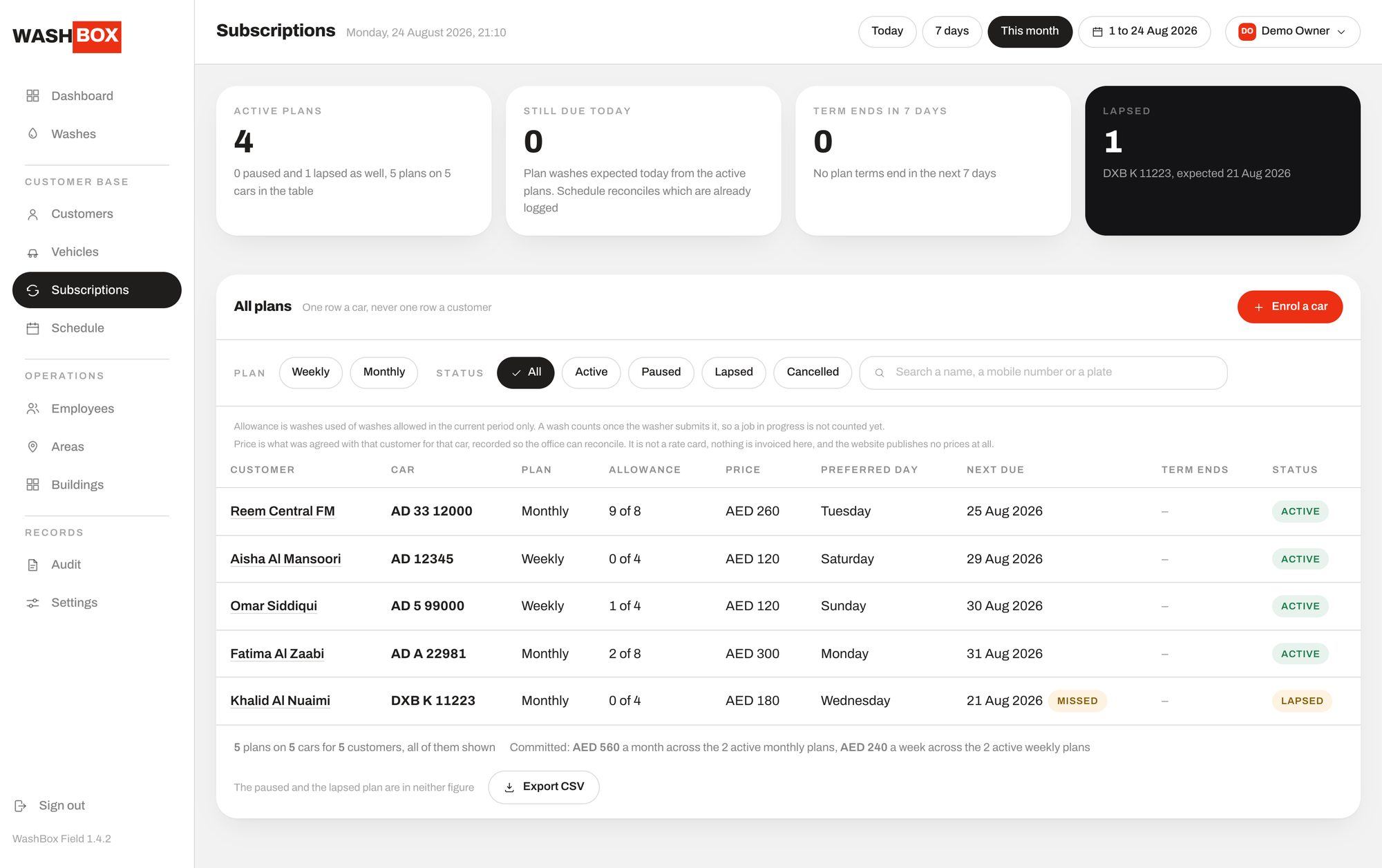Open the Demo Owner account dropdown
This screenshot has width=1382, height=868.
tap(1292, 32)
